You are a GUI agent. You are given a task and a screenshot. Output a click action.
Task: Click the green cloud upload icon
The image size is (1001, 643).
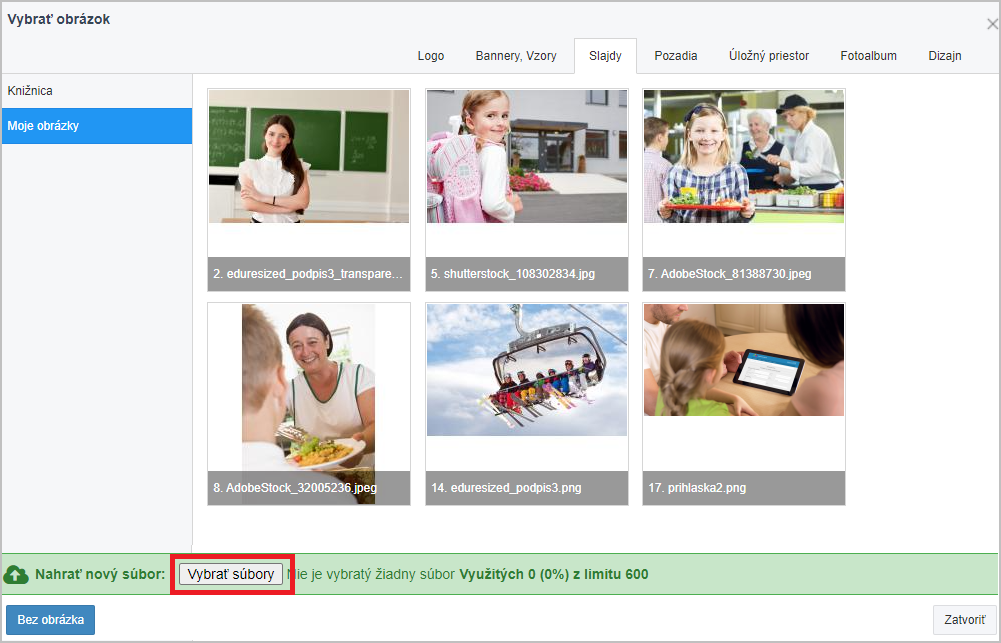16,575
